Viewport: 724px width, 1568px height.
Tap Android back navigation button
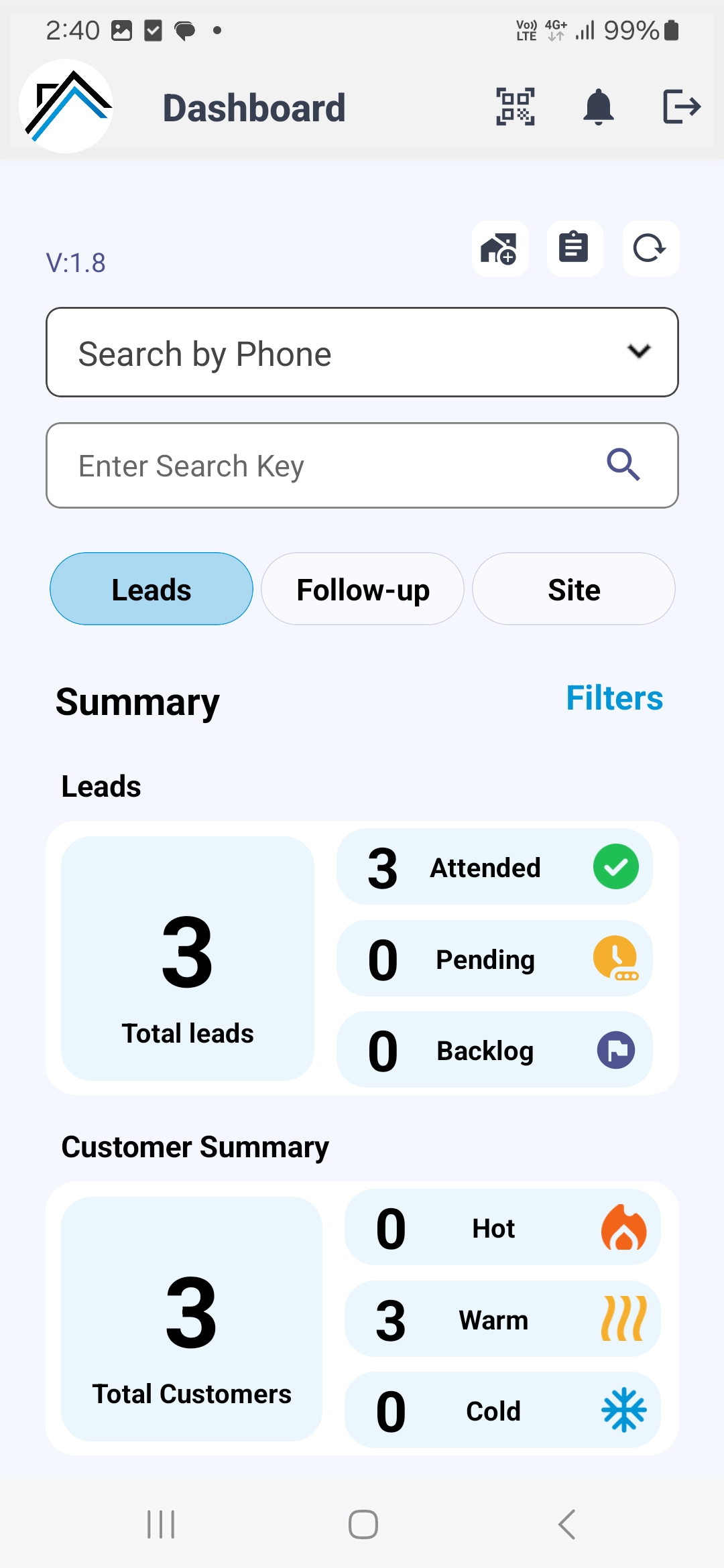coord(567,1524)
